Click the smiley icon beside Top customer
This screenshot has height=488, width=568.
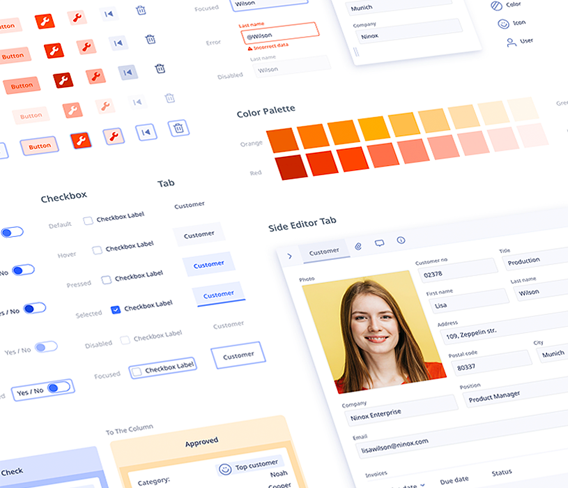(x=225, y=470)
